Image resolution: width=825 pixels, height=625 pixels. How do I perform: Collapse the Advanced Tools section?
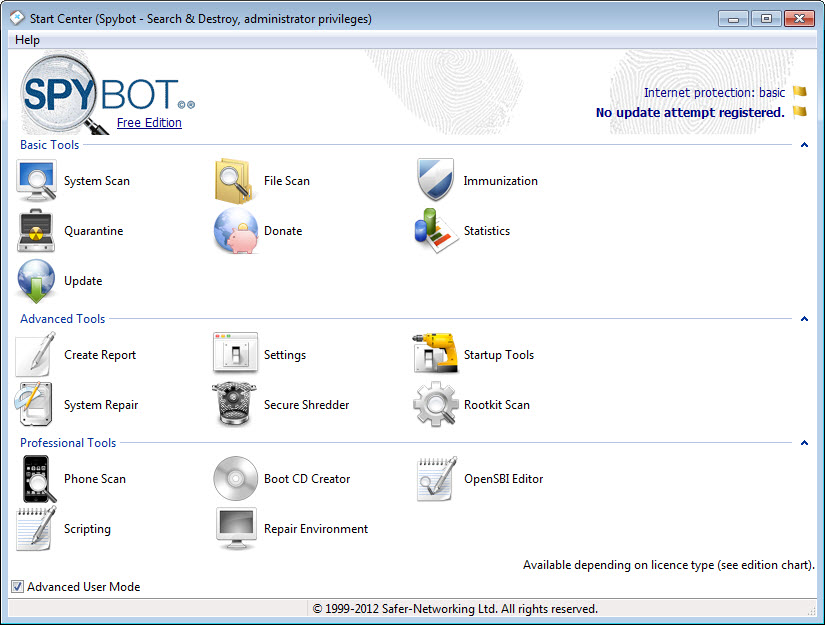pos(804,319)
